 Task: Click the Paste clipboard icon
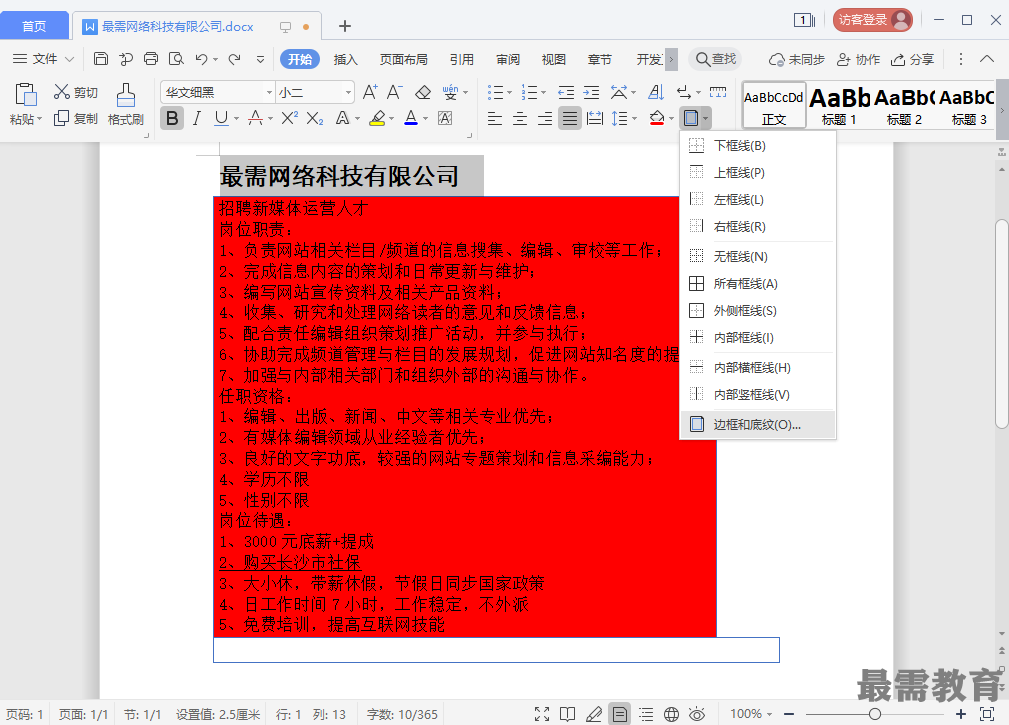coord(26,95)
